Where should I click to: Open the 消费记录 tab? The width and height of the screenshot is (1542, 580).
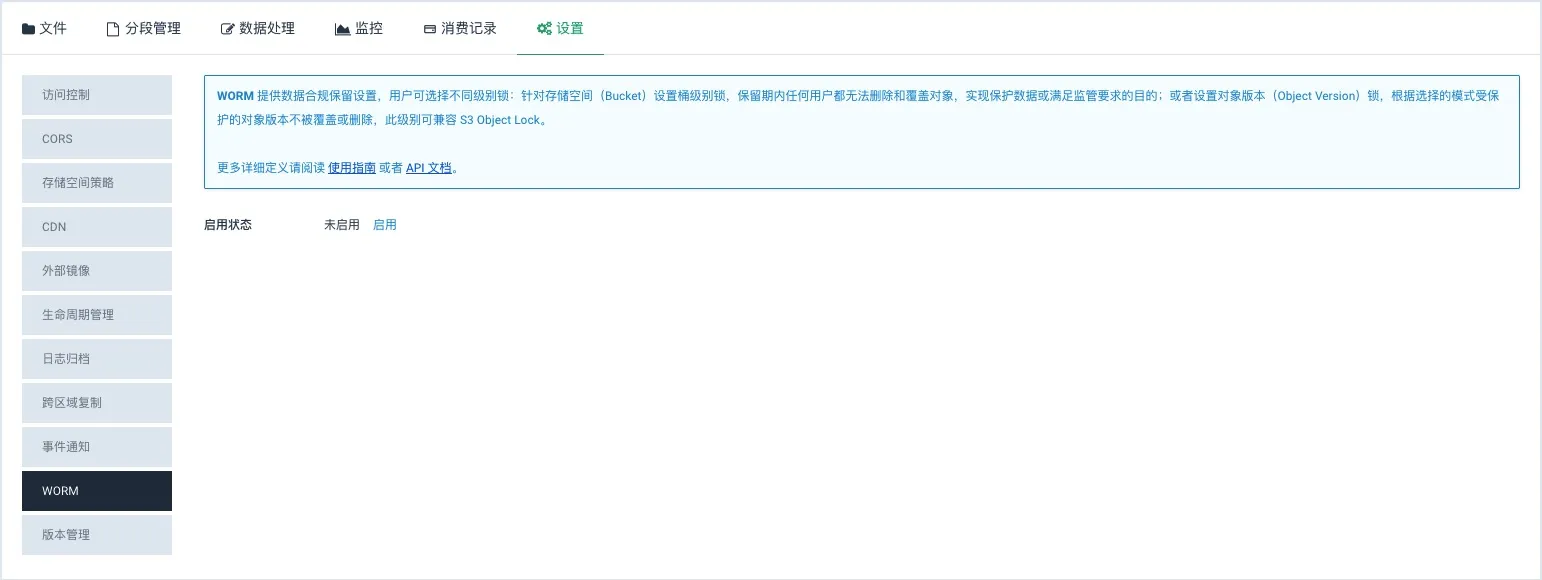[468, 29]
